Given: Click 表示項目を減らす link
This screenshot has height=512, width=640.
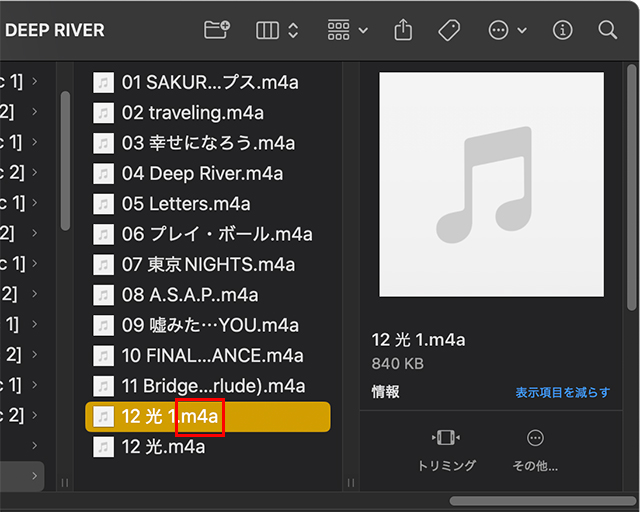Looking at the screenshot, I should coord(562,392).
